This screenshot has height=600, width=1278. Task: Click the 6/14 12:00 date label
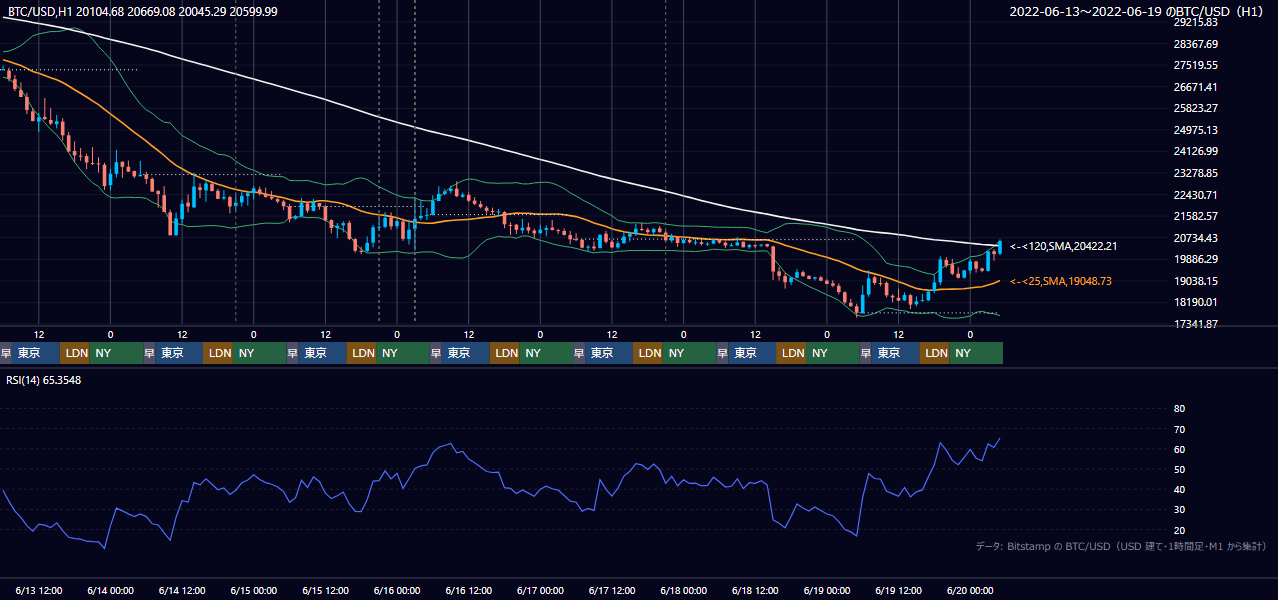[182, 590]
